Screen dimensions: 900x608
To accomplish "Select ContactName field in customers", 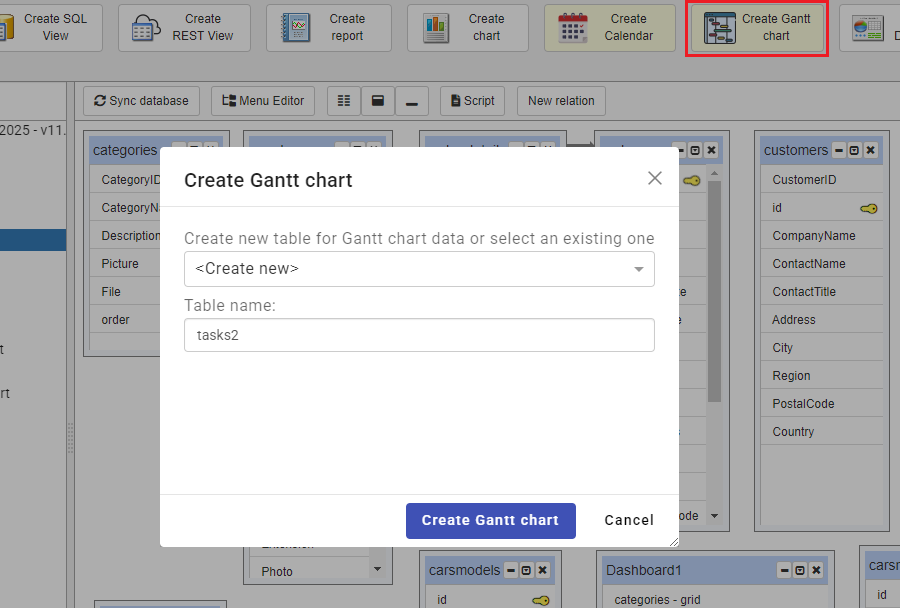I will pyautogui.click(x=821, y=264).
